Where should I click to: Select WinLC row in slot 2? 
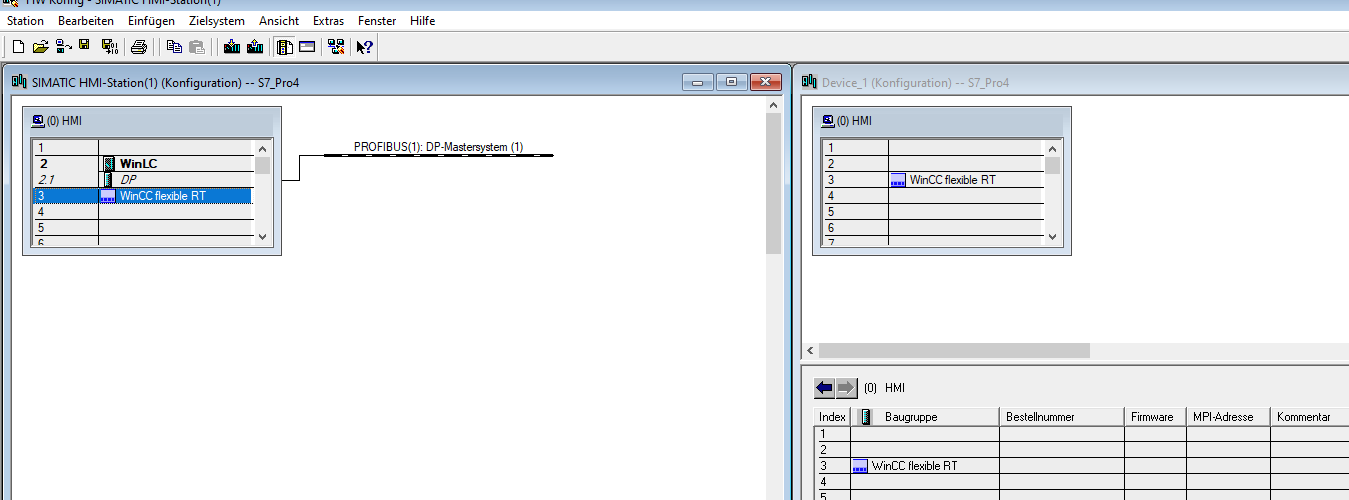(143, 163)
